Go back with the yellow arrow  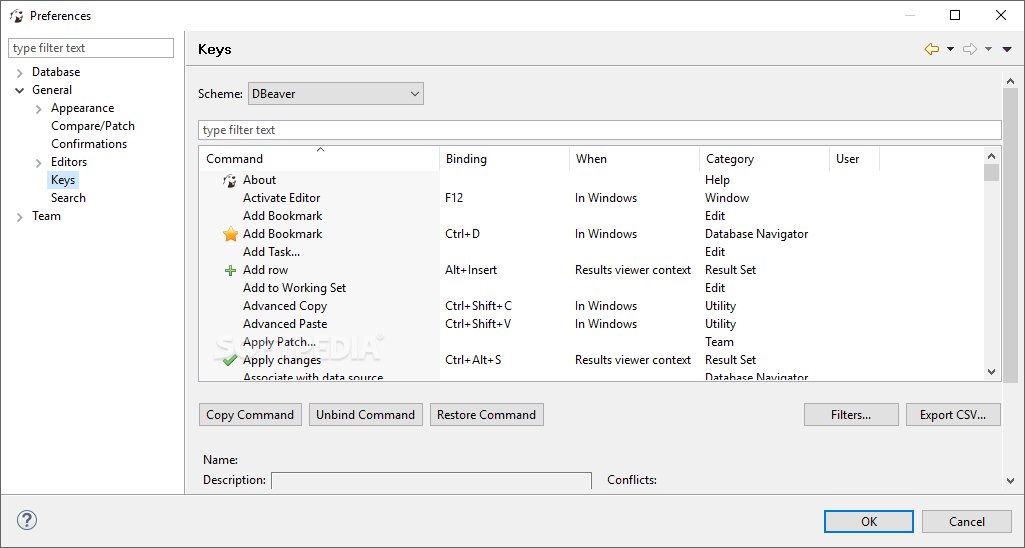click(932, 49)
